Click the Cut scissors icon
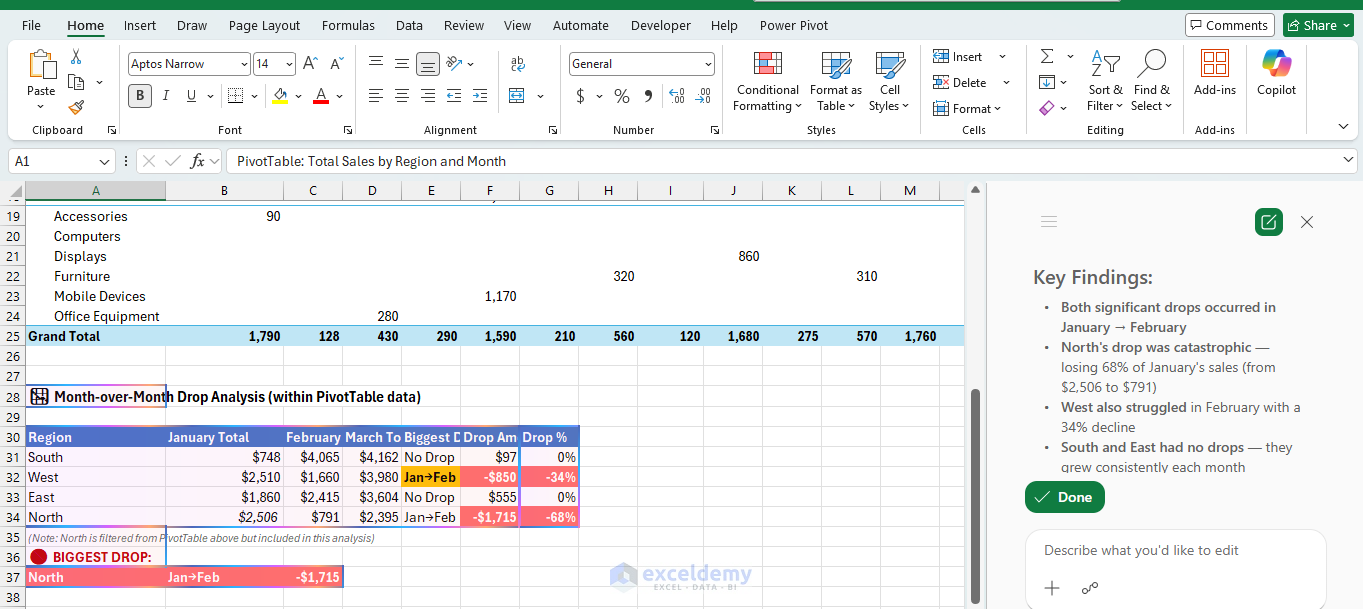This screenshot has width=1363, height=609. [76, 57]
